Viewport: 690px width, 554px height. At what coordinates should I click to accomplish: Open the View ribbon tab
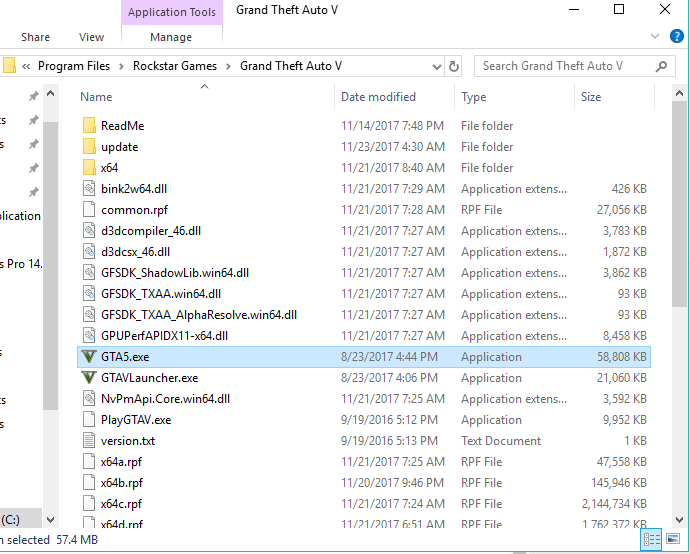(91, 37)
